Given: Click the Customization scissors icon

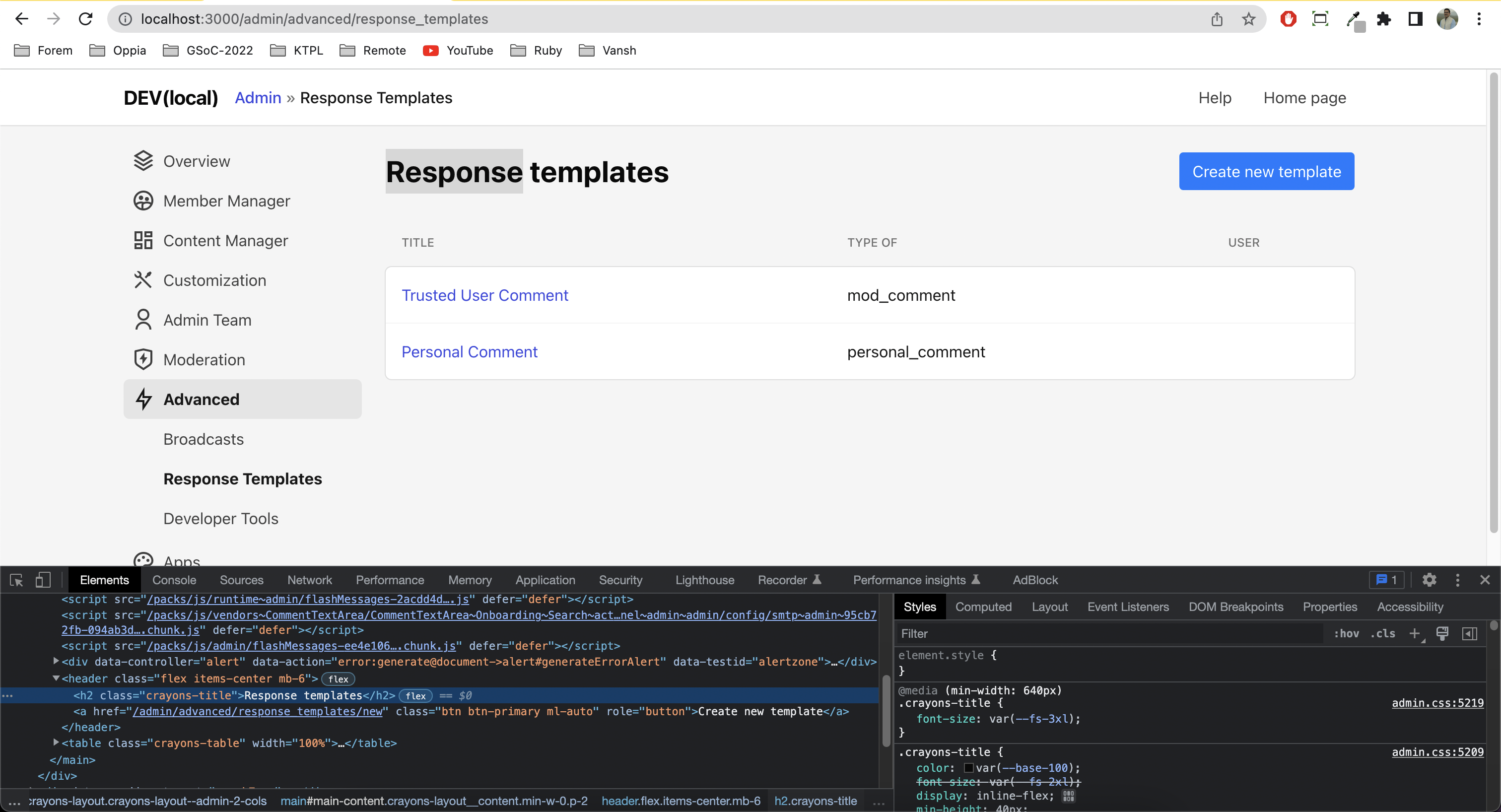Looking at the screenshot, I should click(x=144, y=279).
